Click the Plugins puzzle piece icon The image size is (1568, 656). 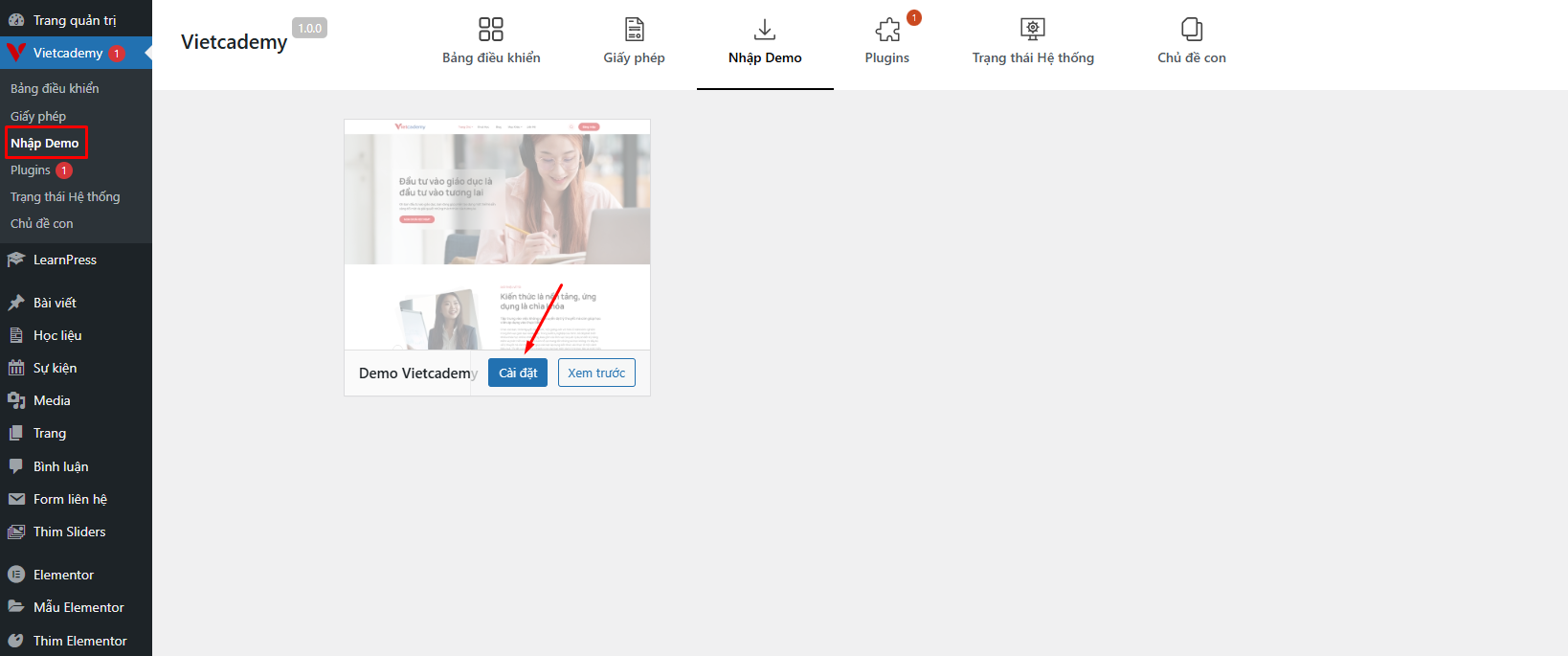[887, 30]
